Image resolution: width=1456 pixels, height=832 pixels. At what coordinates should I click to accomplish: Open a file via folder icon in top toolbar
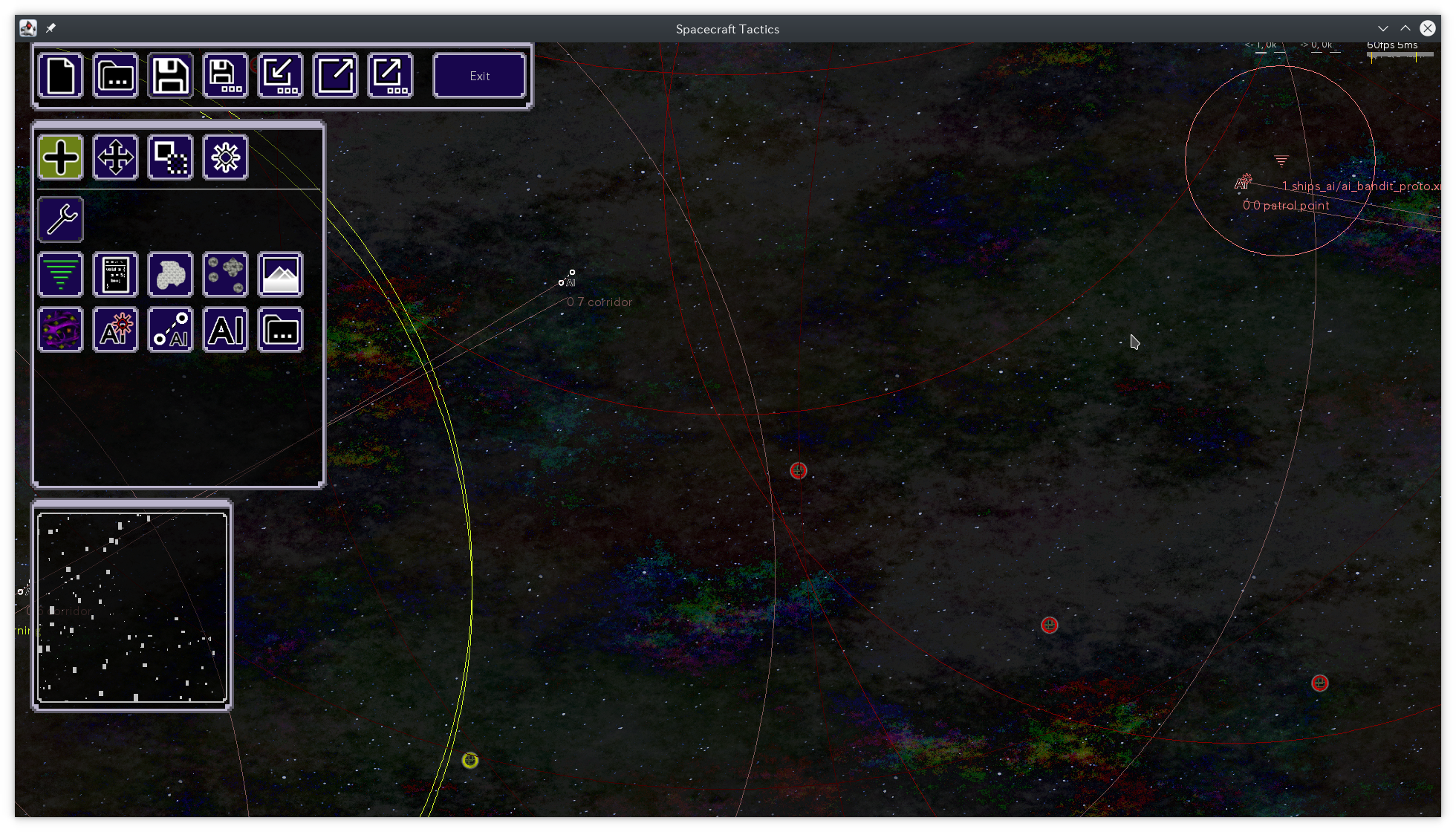(116, 76)
